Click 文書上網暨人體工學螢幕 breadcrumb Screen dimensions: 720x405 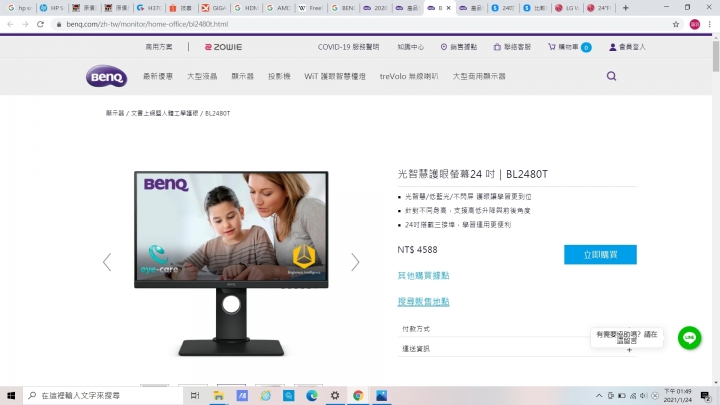click(164, 113)
